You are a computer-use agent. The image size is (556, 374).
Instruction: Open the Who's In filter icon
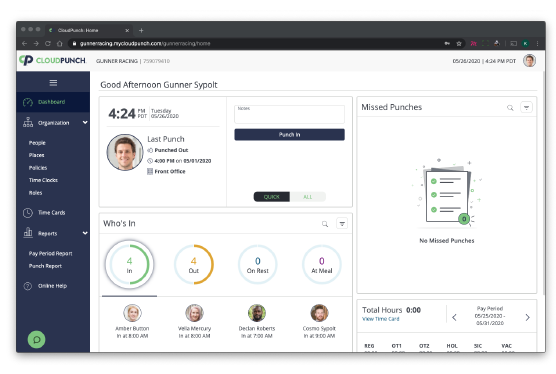click(342, 224)
